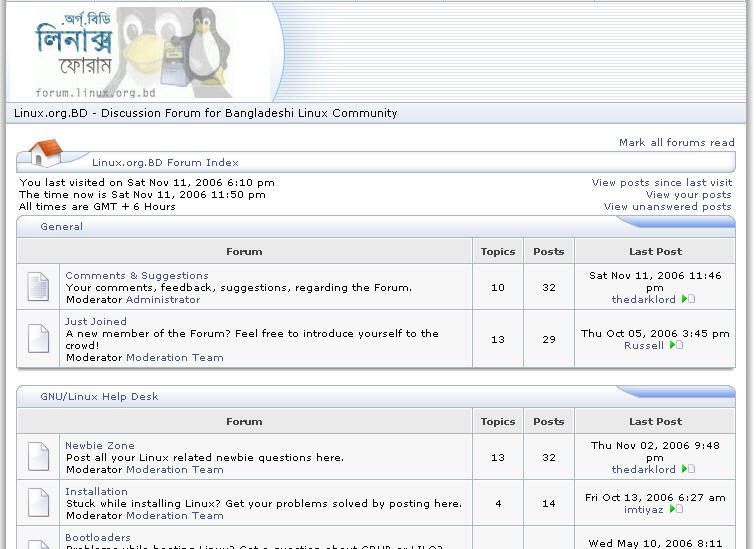Open the GNU/Linux Help Desk category
756x549 pixels.
pos(99,396)
